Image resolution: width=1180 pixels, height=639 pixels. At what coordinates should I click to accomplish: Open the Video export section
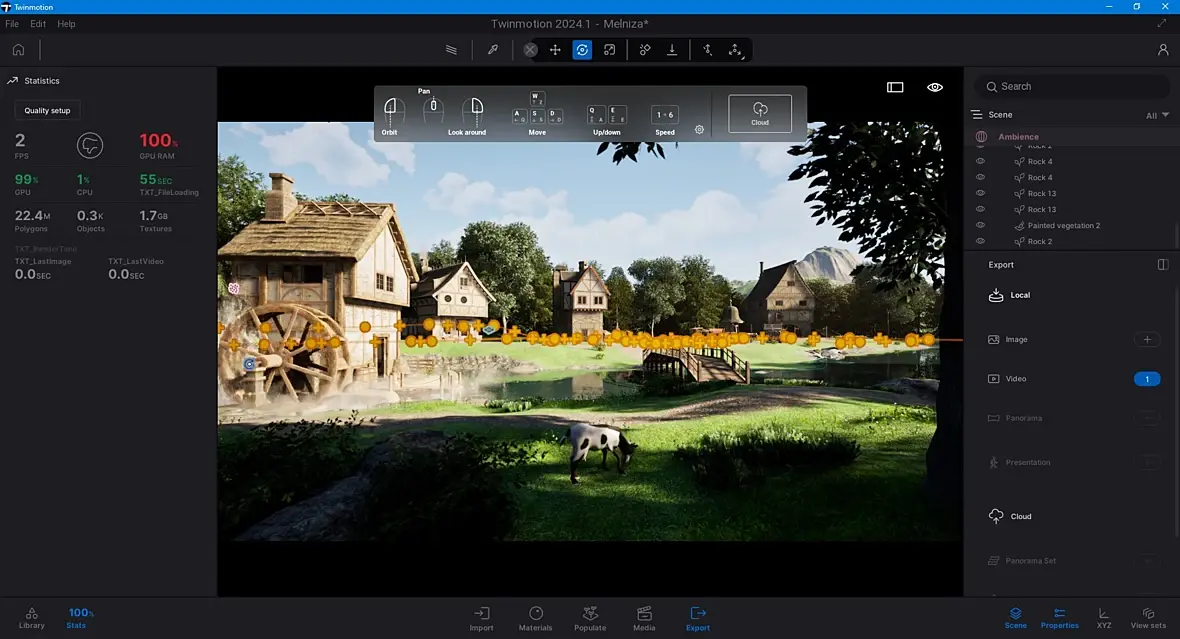(1007, 379)
